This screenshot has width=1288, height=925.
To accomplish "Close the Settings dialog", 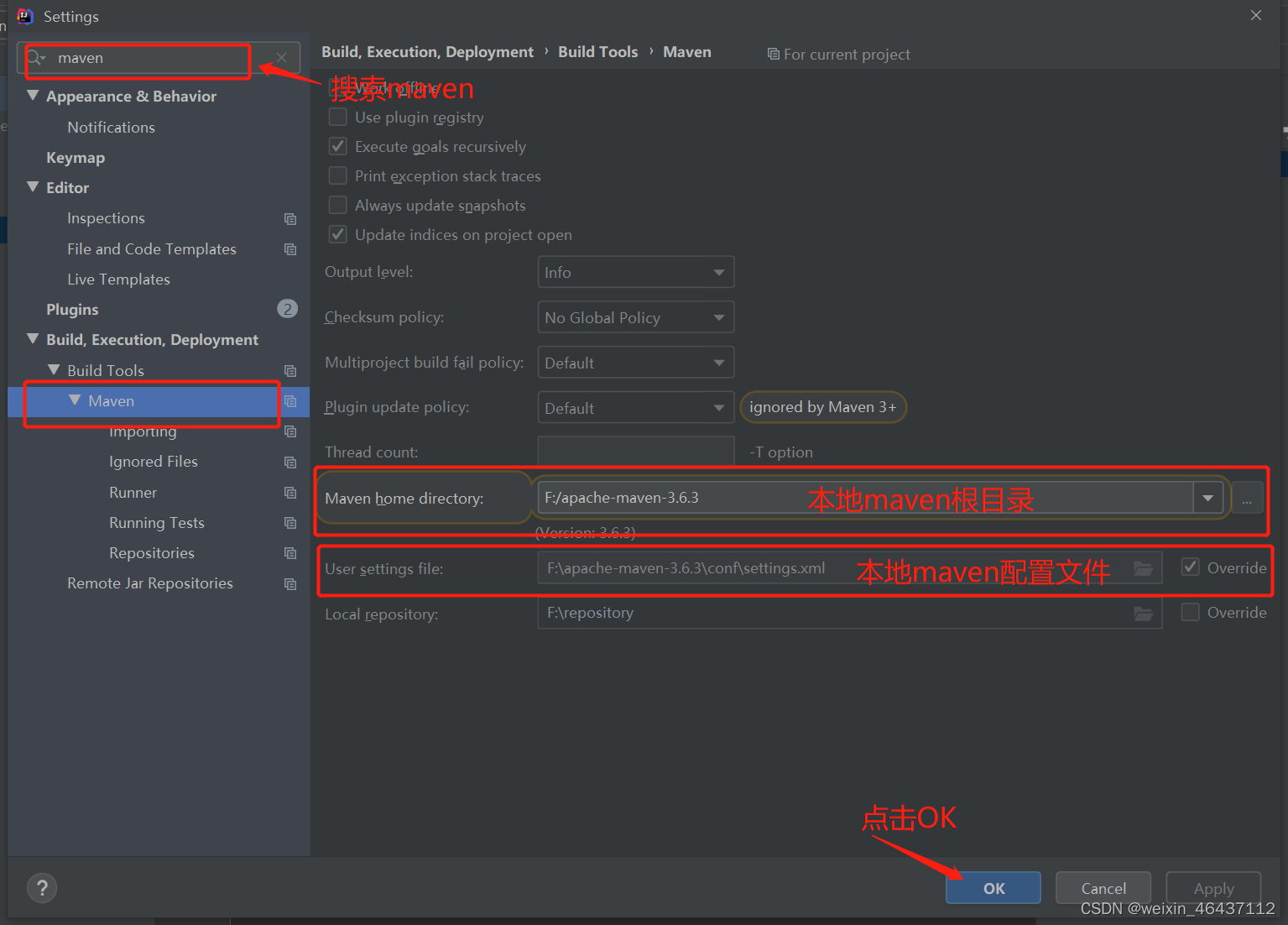I will click(1256, 15).
